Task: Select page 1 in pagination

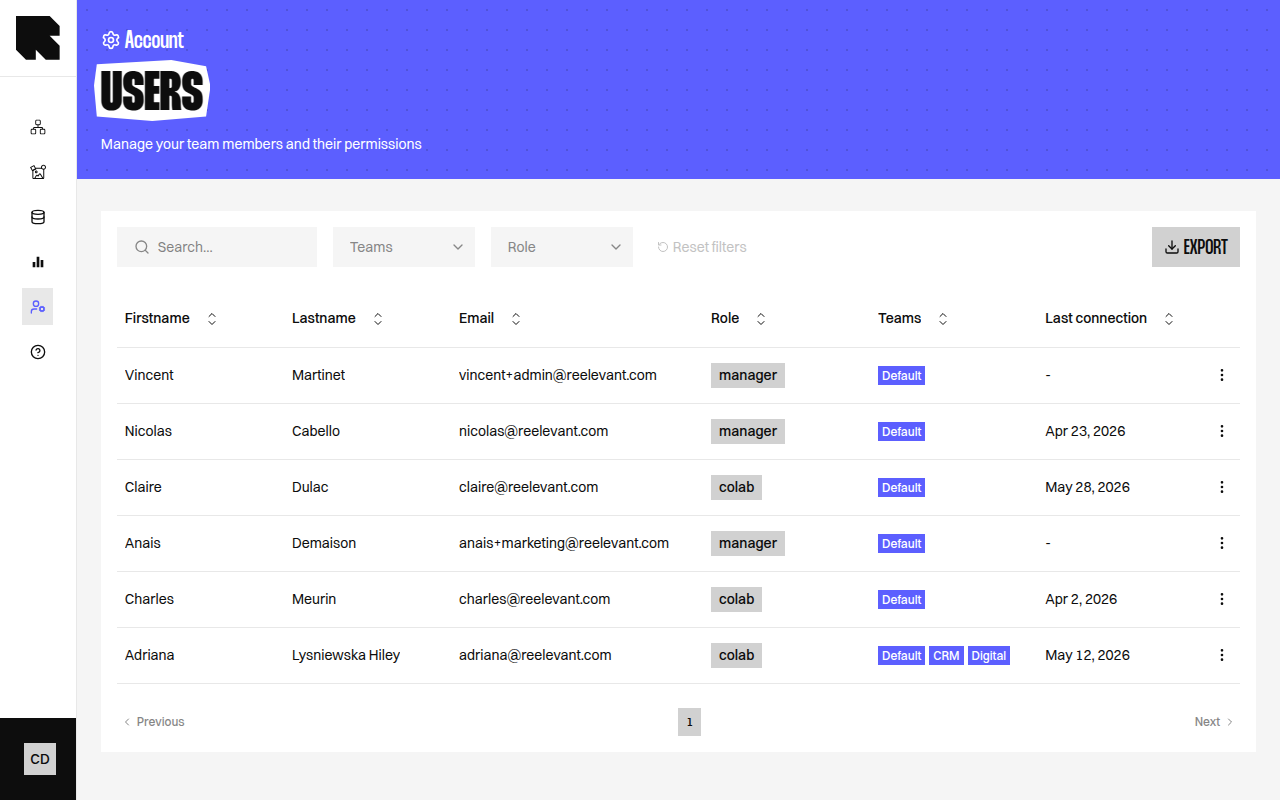Action: pos(689,722)
